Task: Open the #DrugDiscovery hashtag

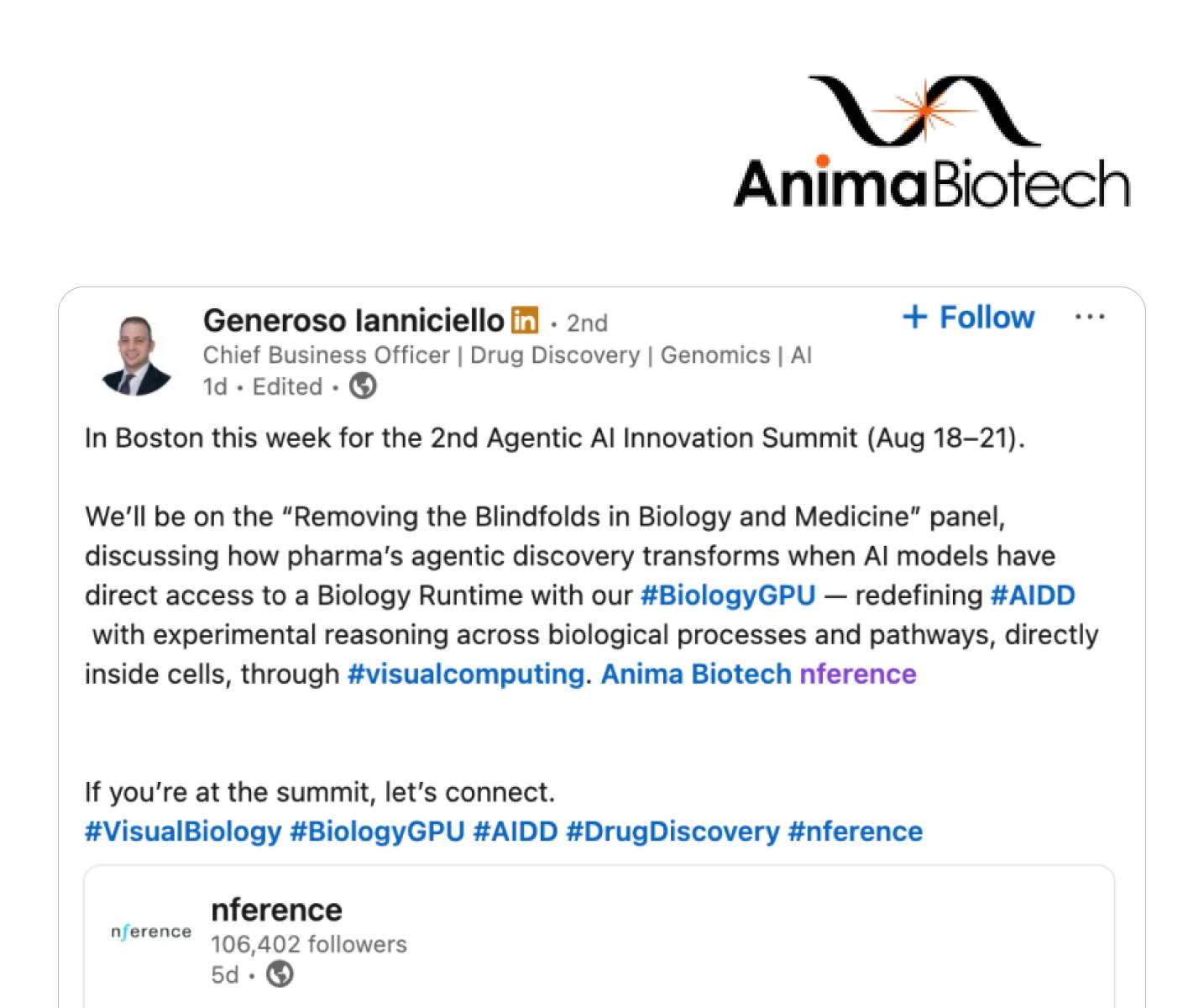Action: pyautogui.click(x=673, y=832)
